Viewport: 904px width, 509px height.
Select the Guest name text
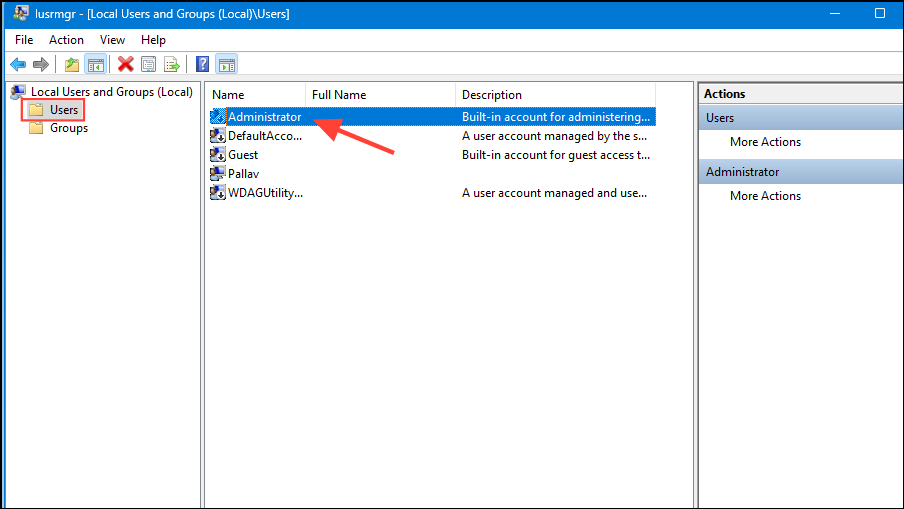tap(243, 154)
